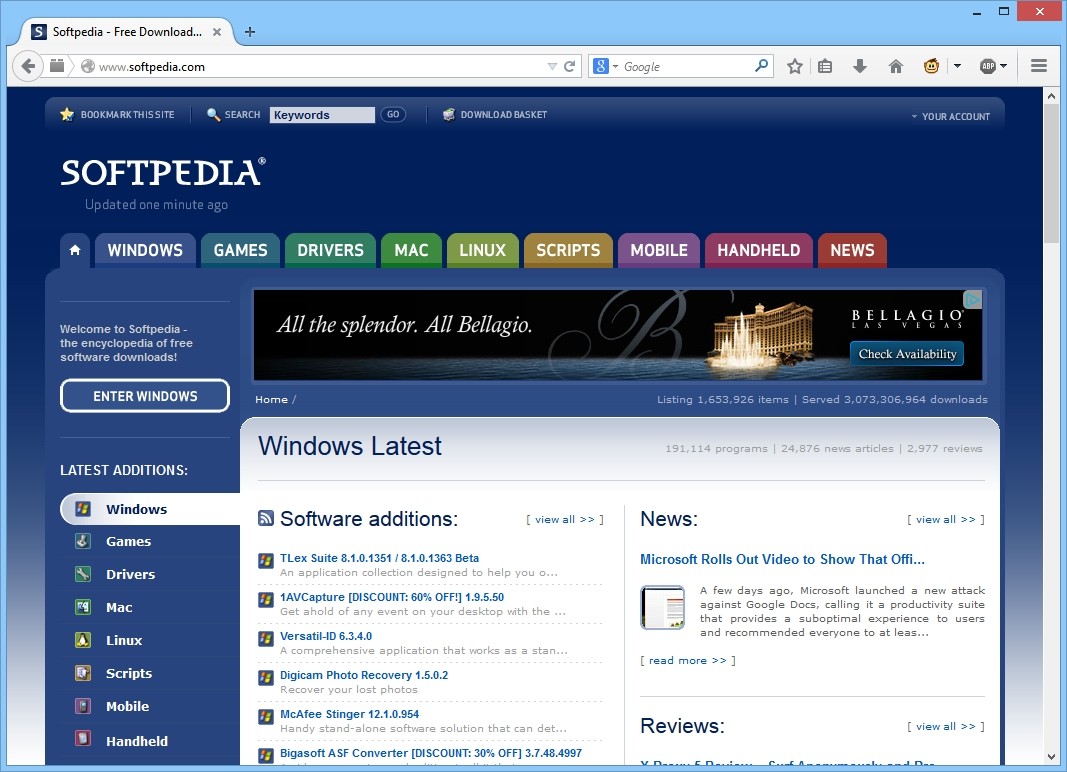Click the magnifier icon in Google search box

[761, 65]
